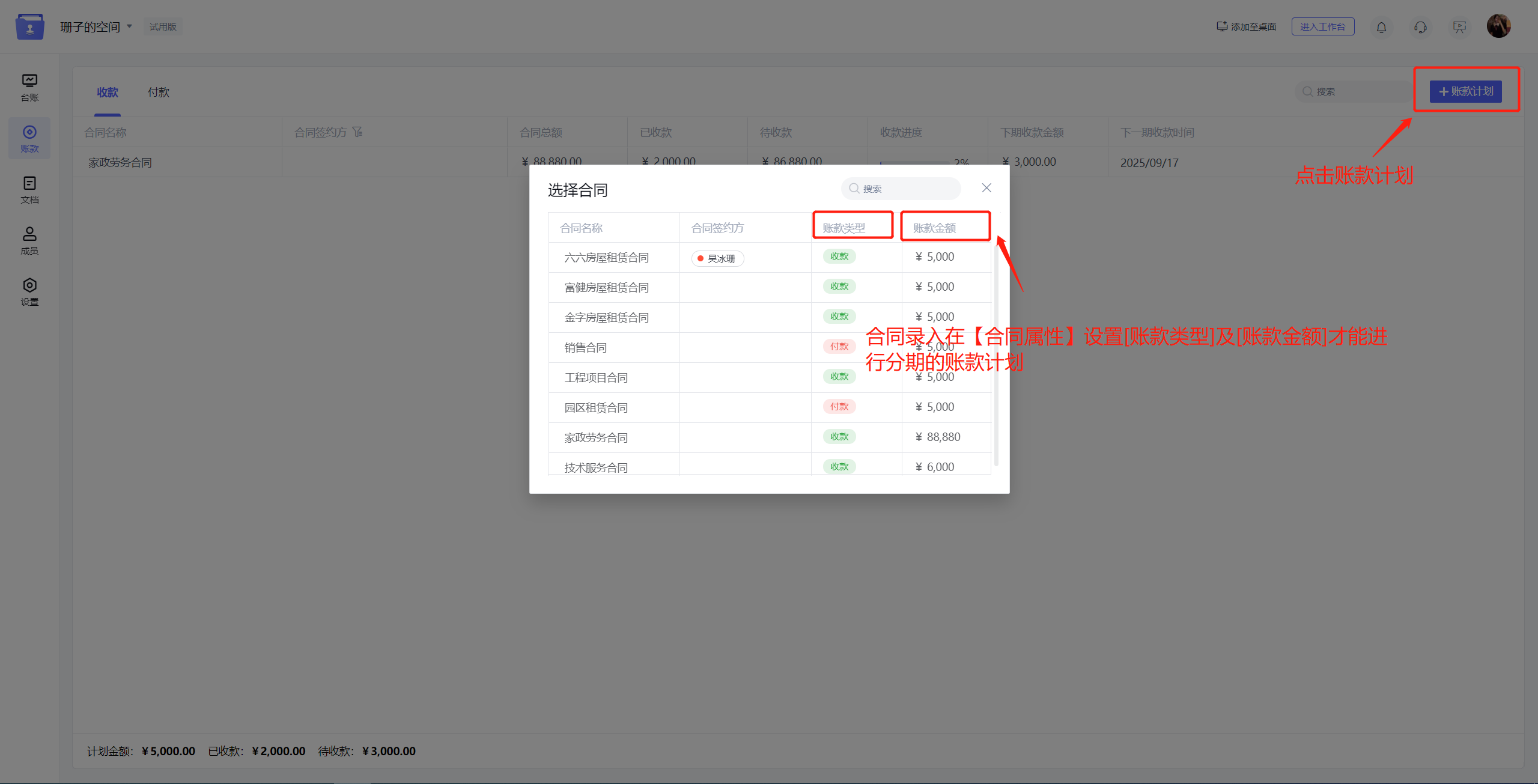Image resolution: width=1538 pixels, height=784 pixels.
Task: Switch to the 收款 tab
Action: (108, 92)
